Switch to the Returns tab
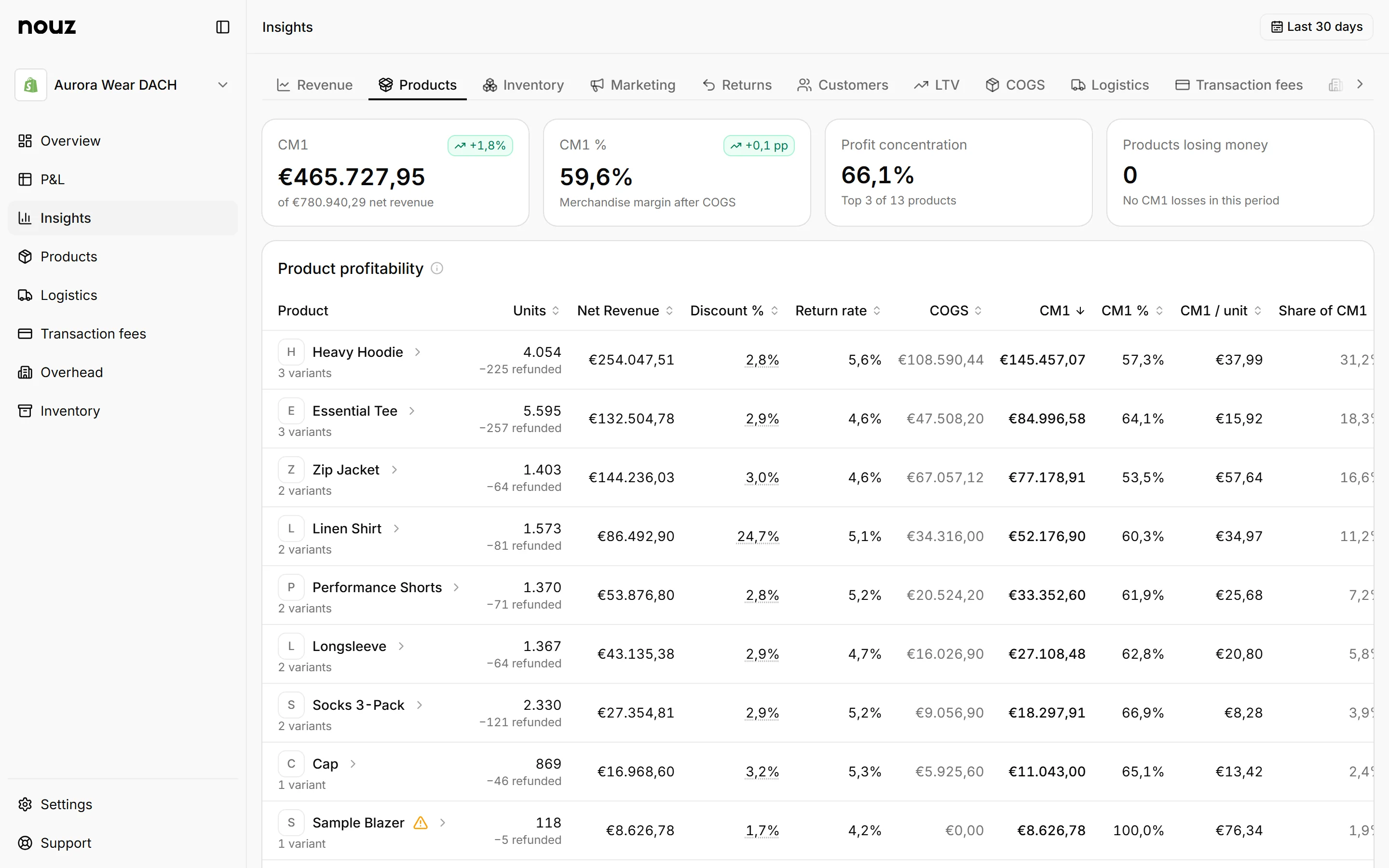Viewport: 1389px width, 868px height. pyautogui.click(x=737, y=85)
